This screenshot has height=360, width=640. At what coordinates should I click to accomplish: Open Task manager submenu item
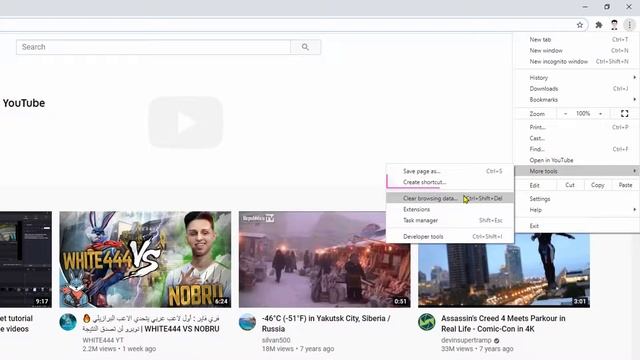pyautogui.click(x=450, y=220)
